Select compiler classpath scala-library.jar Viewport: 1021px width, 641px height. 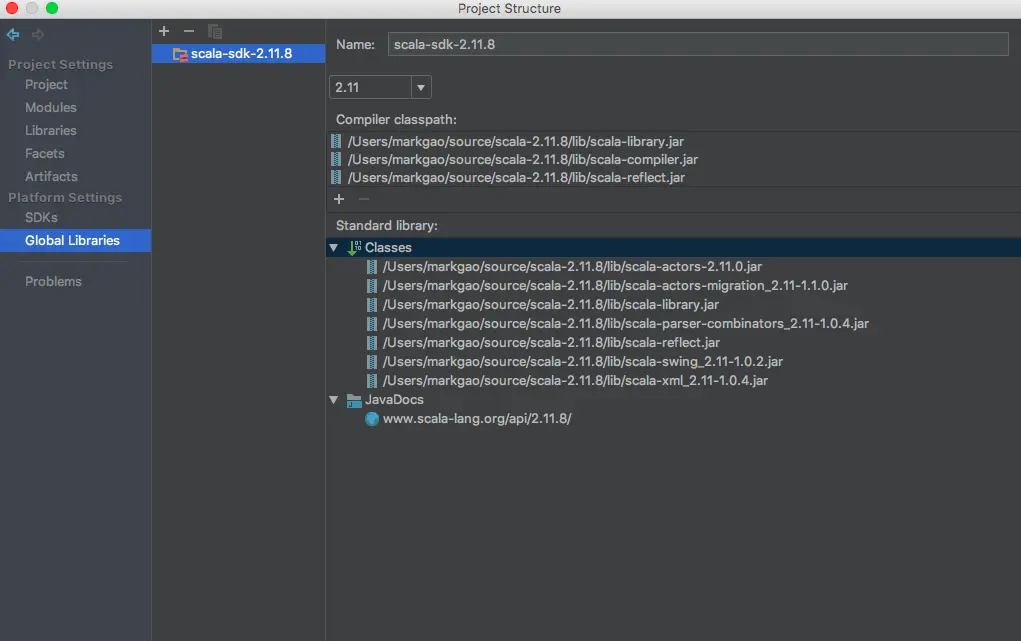pyautogui.click(x=516, y=141)
